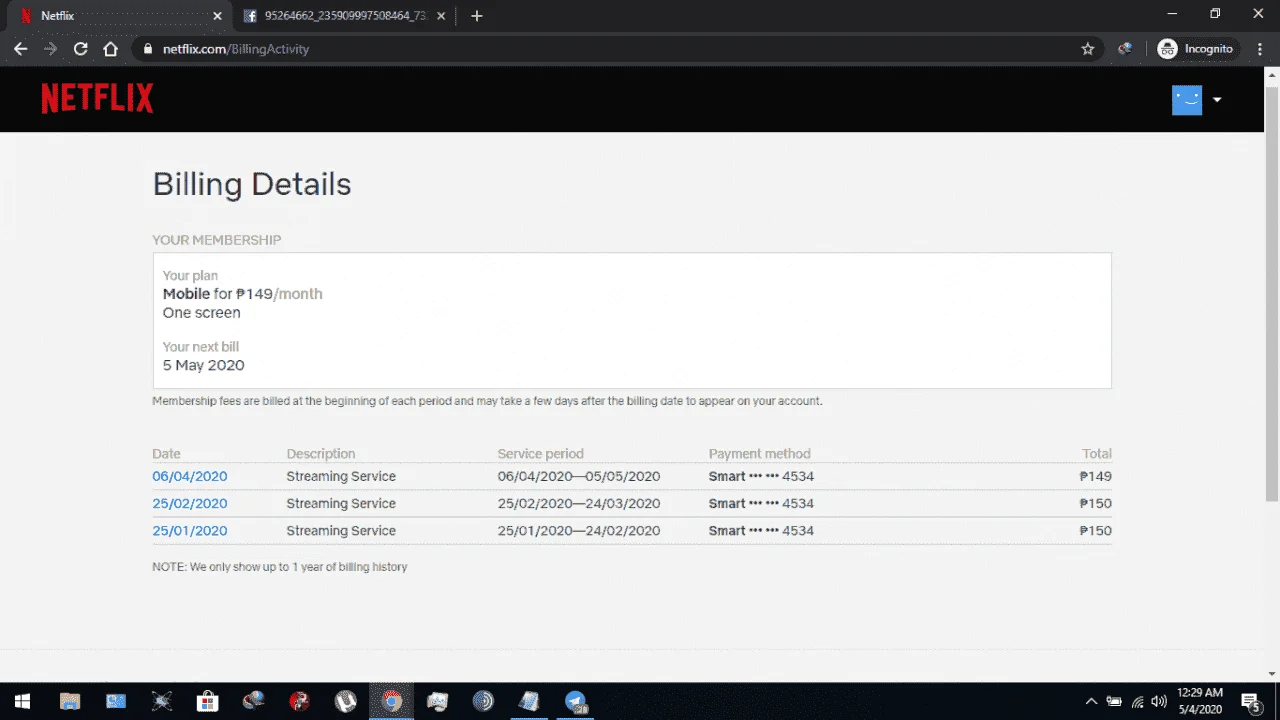1280x720 pixels.
Task: Open the 25/01/2020 invoice link
Action: [x=190, y=531]
